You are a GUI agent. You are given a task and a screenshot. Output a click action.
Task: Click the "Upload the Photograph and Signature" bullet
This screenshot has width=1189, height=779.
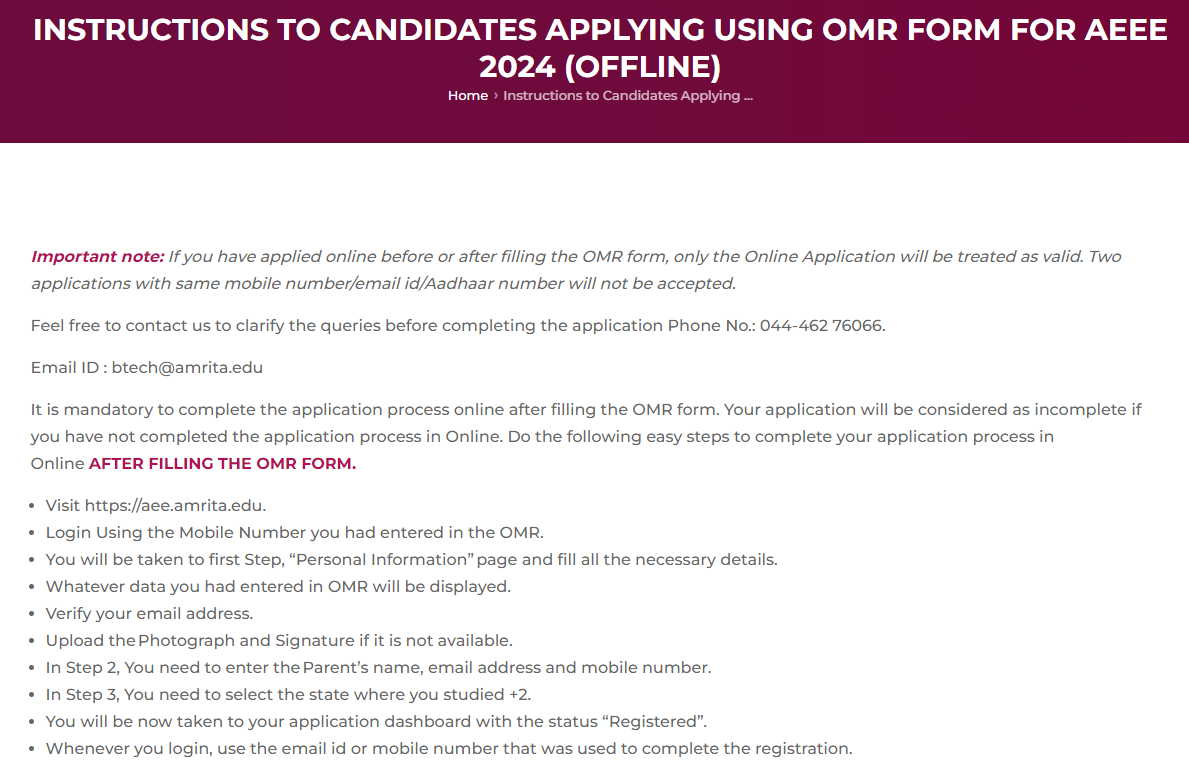coord(279,640)
